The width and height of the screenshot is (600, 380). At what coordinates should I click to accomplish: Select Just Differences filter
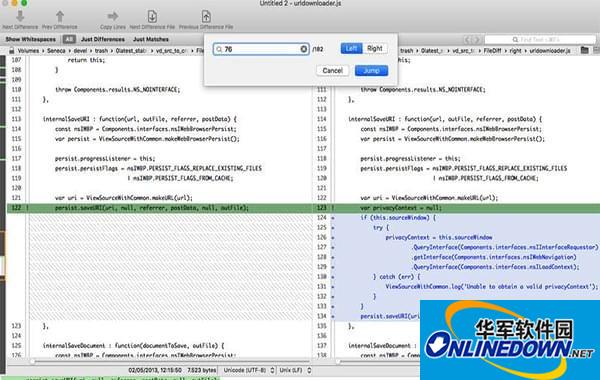coord(103,39)
